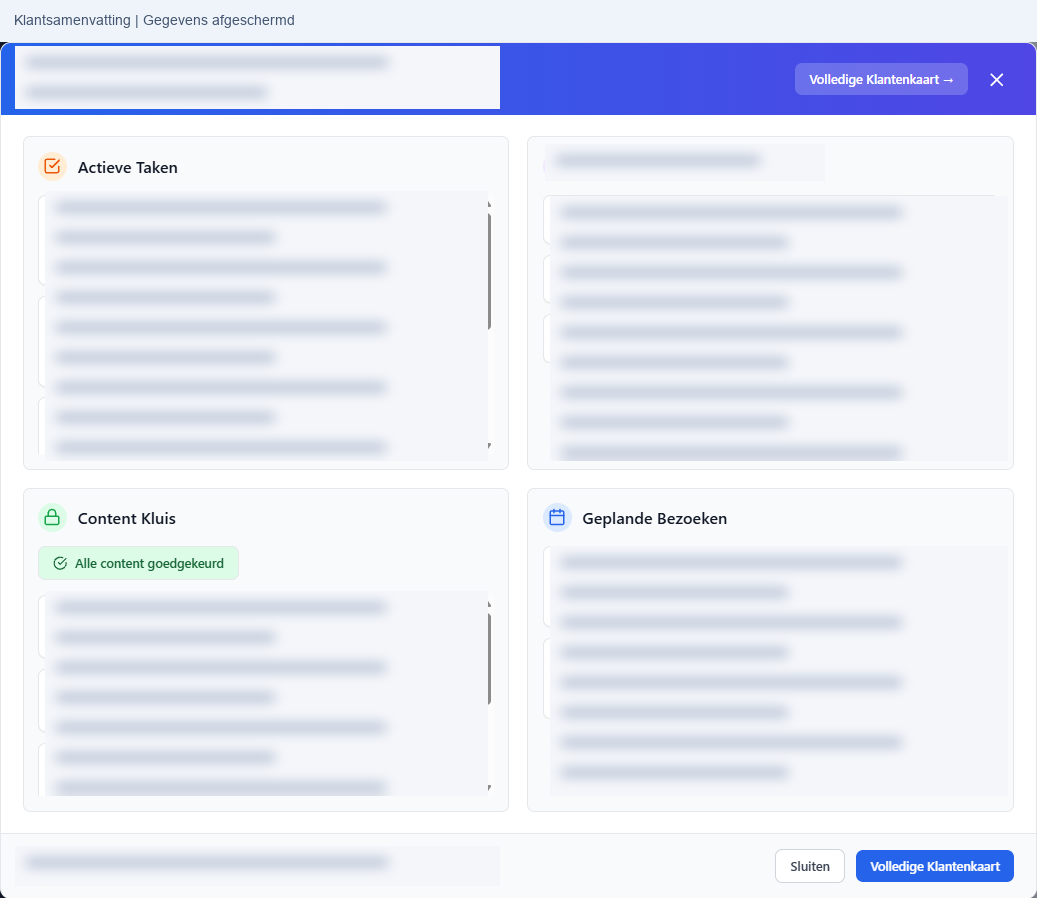Click the up arrow of the Actieve Taken scrollbar
1037x898 pixels.
click(x=489, y=204)
